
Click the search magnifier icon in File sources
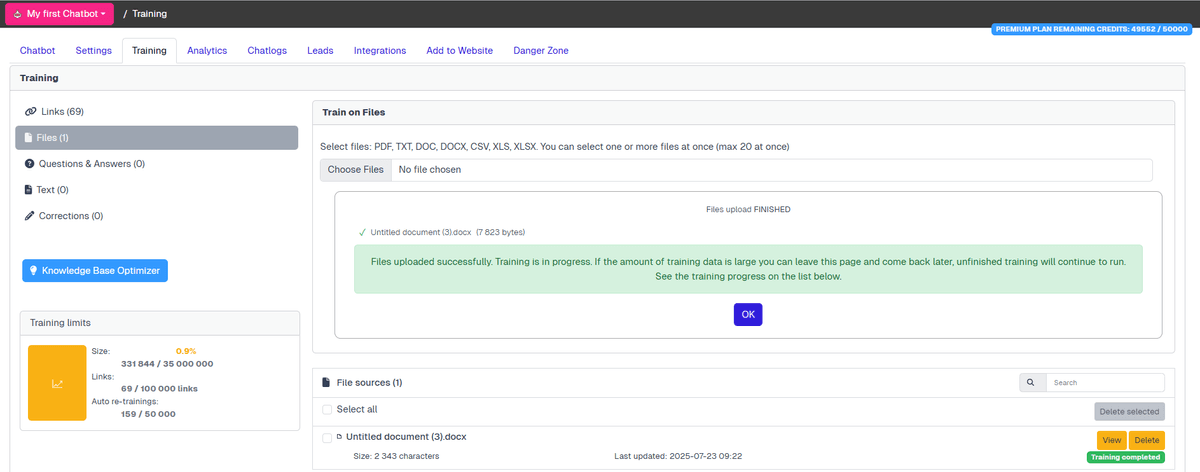[x=1031, y=382]
